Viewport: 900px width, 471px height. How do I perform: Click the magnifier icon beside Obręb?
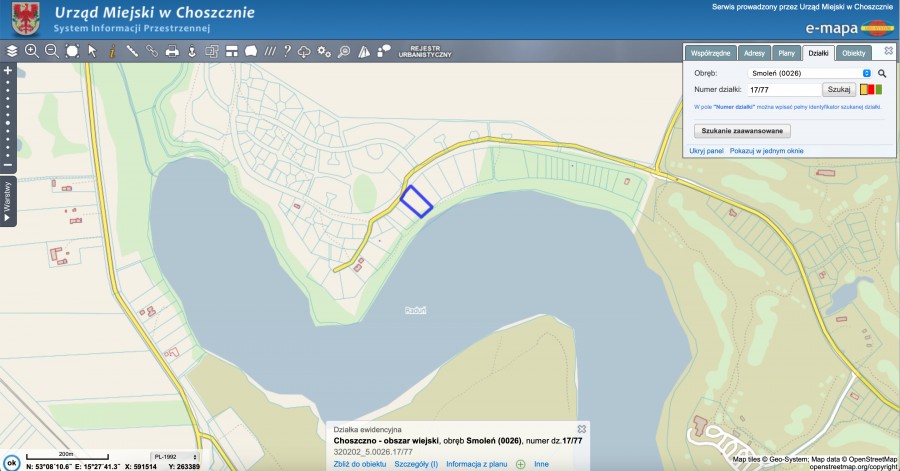882,73
